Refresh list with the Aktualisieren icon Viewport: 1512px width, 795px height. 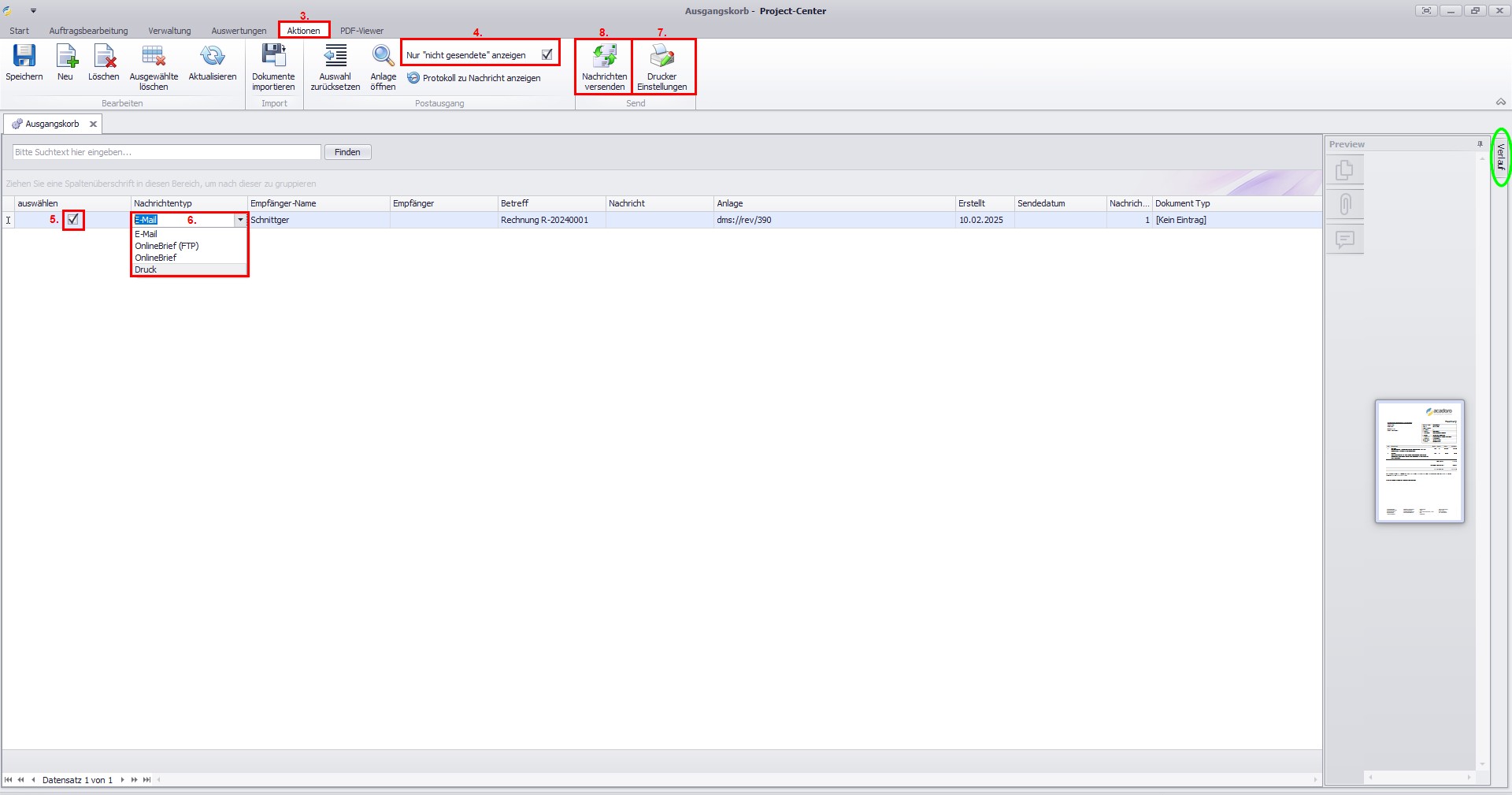[x=212, y=57]
